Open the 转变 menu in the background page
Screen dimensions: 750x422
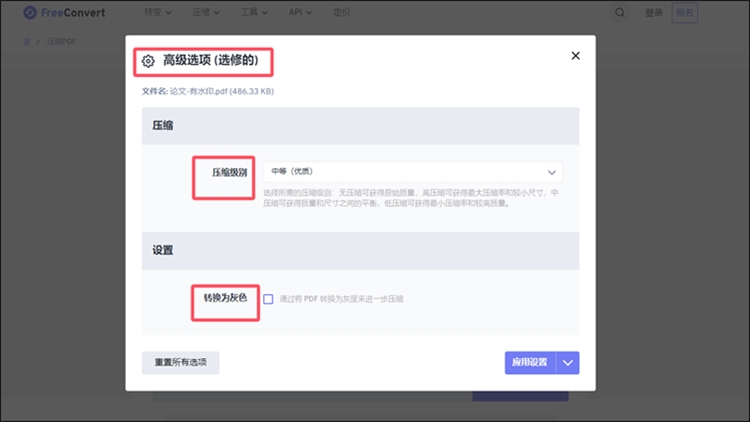(x=157, y=12)
